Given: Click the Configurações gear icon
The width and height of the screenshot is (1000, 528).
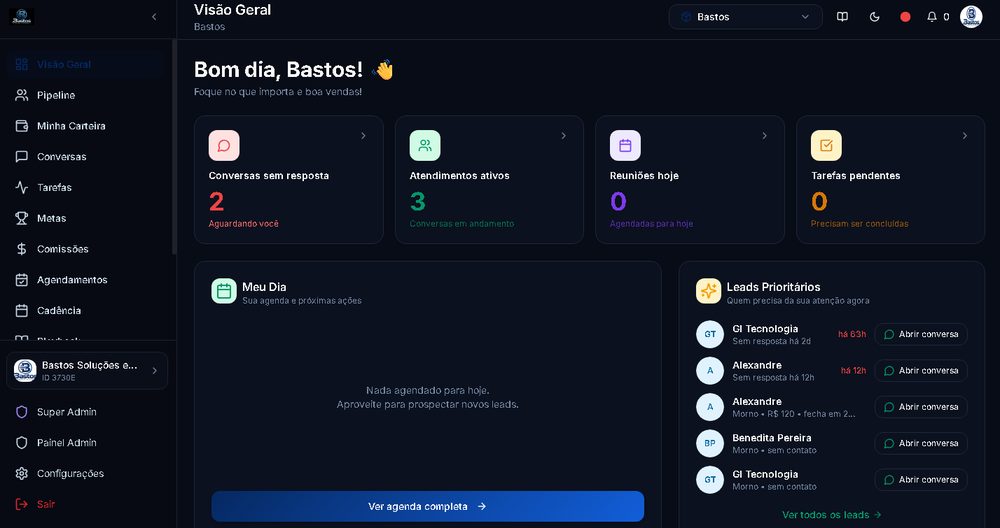Looking at the screenshot, I should click(22, 473).
